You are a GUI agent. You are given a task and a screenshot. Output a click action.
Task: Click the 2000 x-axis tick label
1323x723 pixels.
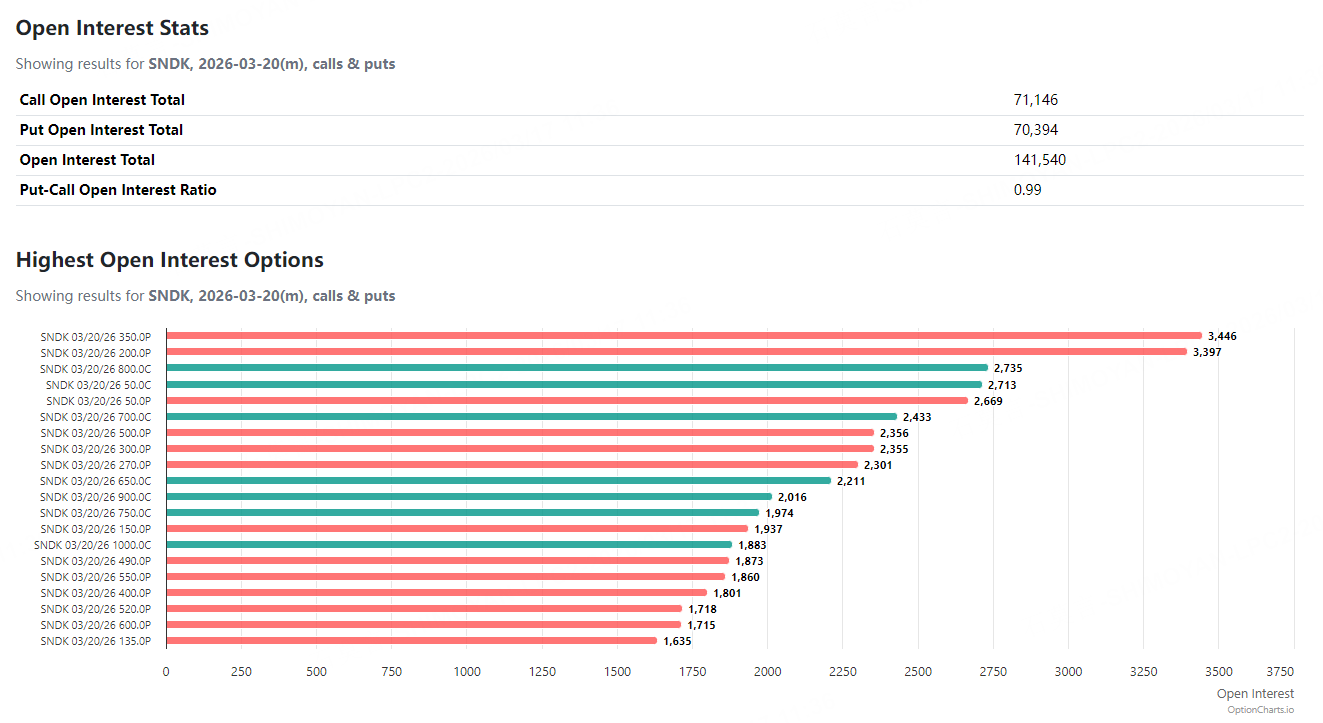tap(768, 672)
